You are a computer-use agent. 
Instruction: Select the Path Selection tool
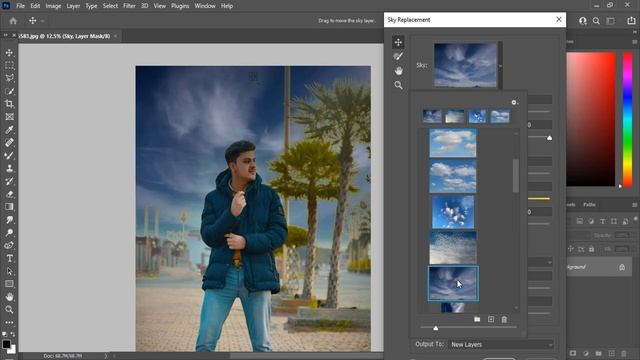[x=9, y=271]
